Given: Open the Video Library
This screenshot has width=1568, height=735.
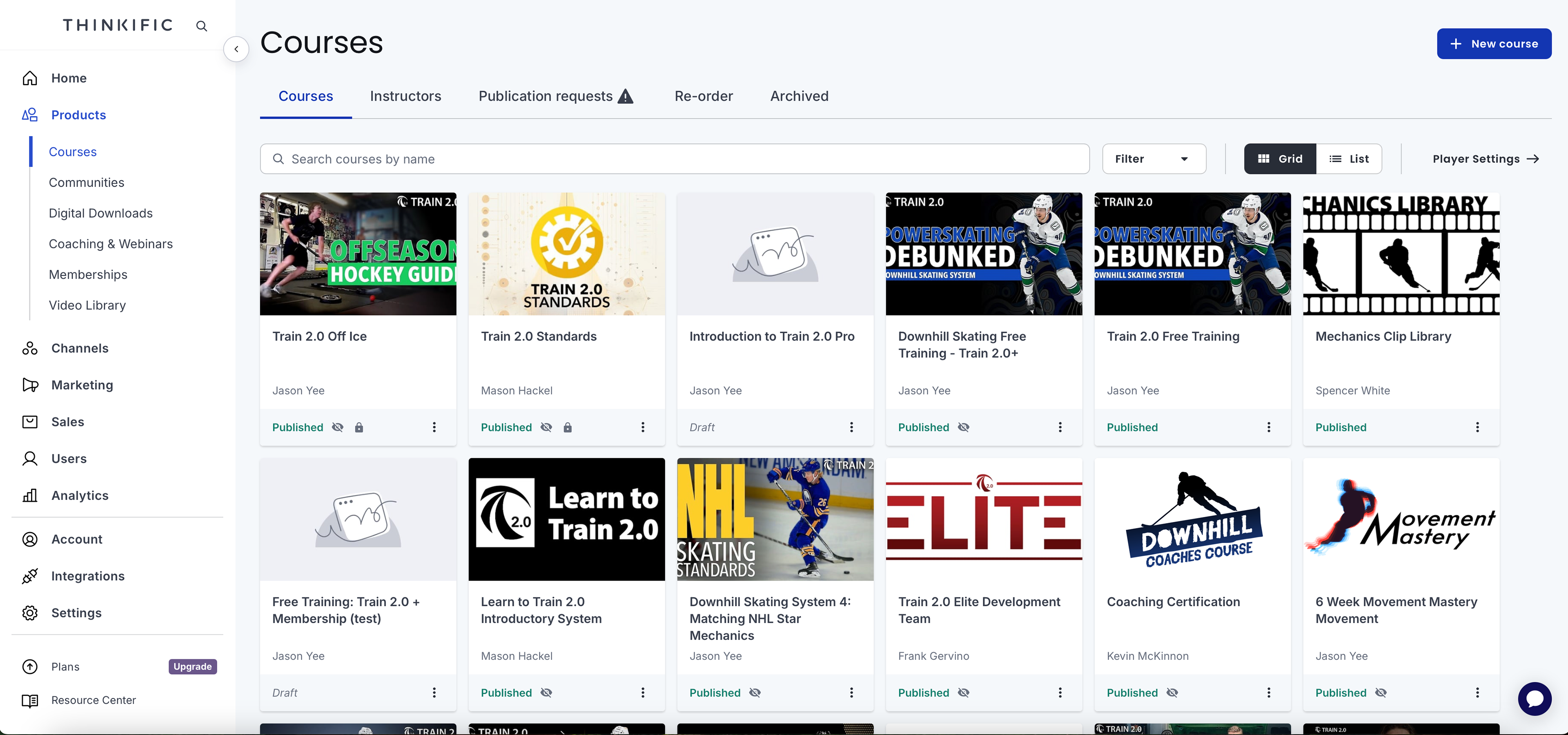Looking at the screenshot, I should (87, 305).
